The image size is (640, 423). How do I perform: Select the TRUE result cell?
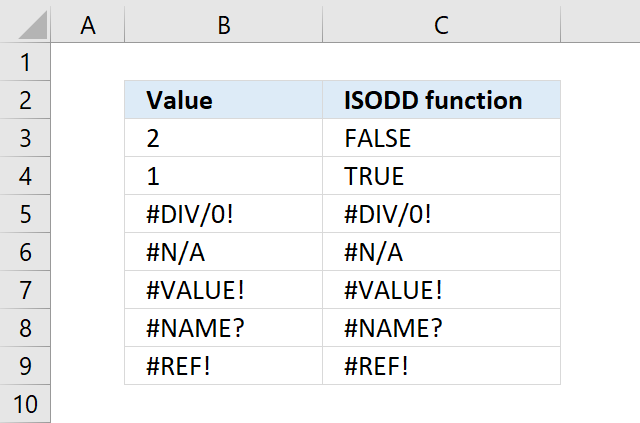point(442,176)
